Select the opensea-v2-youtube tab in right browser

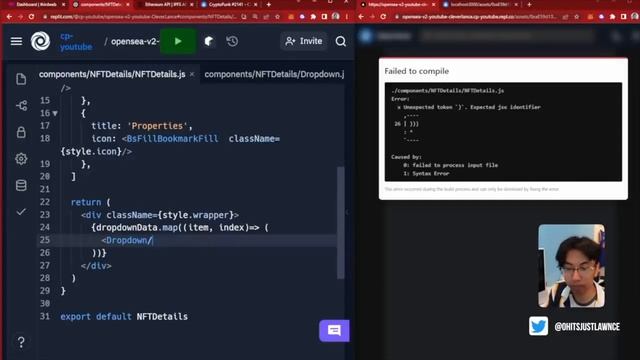pyautogui.click(x=397, y=4)
